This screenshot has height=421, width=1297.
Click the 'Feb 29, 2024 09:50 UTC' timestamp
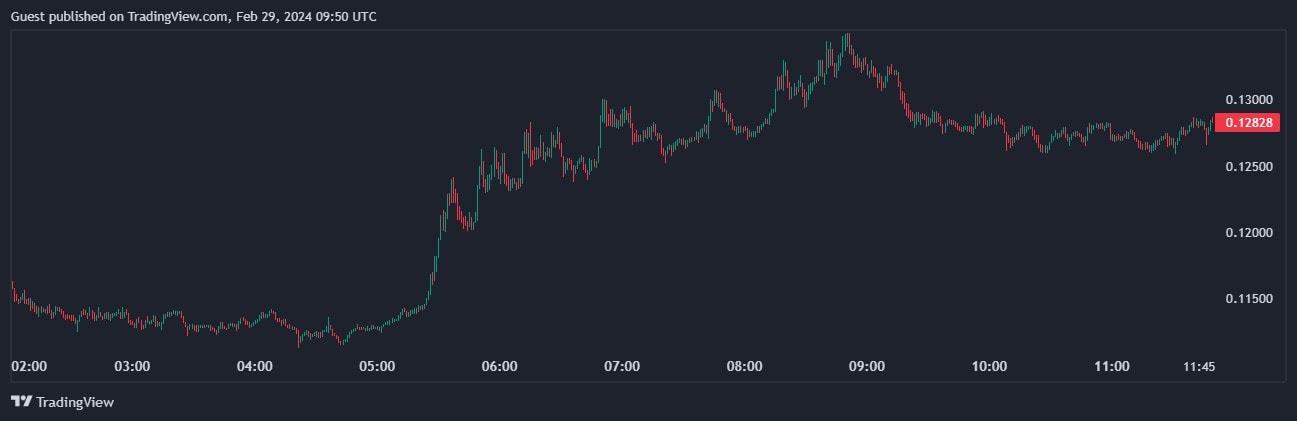(307, 17)
